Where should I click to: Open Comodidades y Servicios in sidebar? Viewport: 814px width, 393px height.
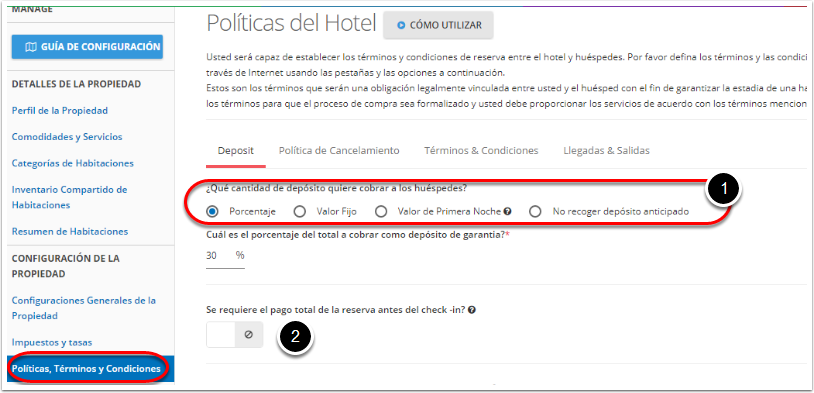point(67,137)
